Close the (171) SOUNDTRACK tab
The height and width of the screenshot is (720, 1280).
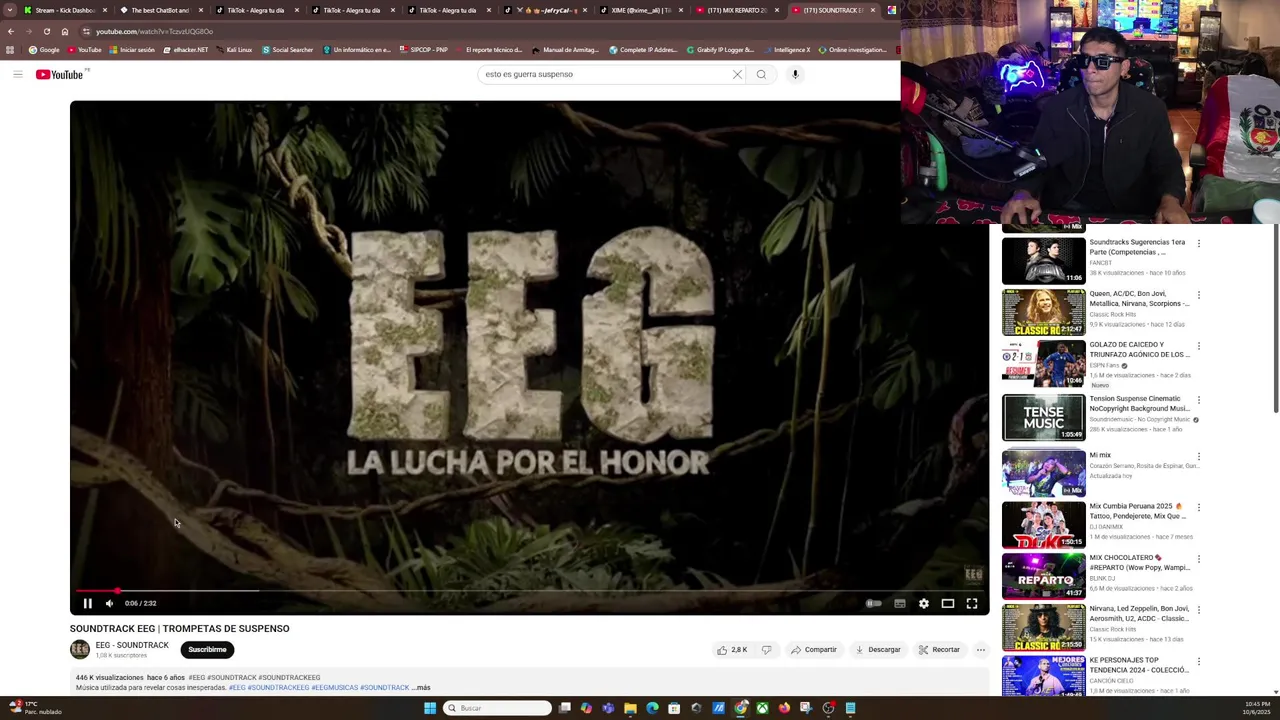pyautogui.click(x=873, y=10)
